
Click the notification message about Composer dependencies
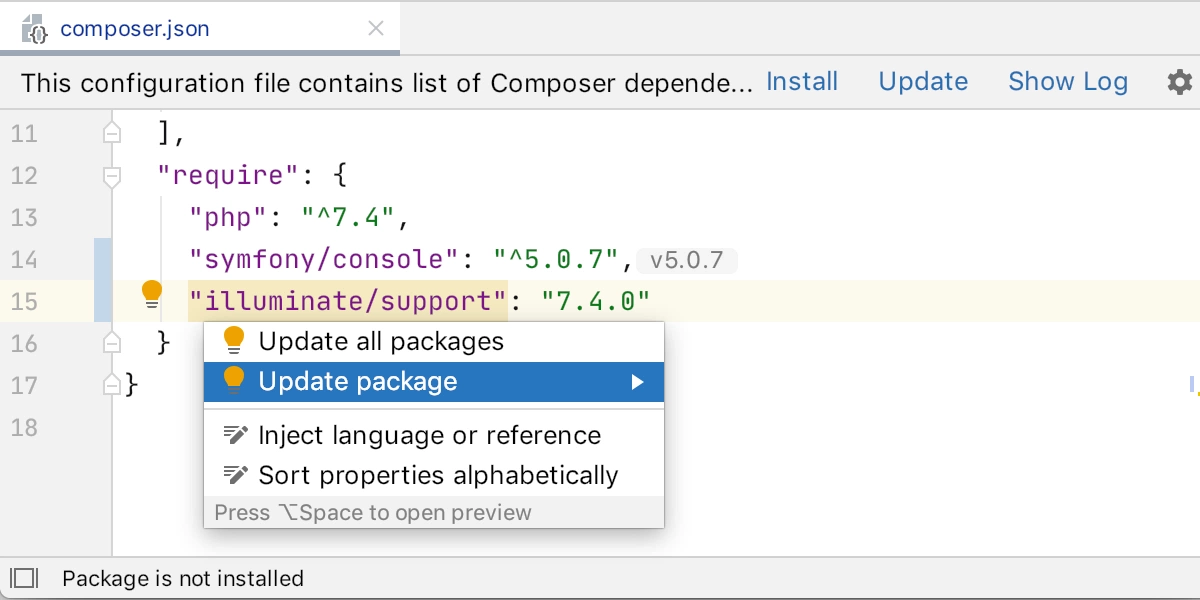387,83
